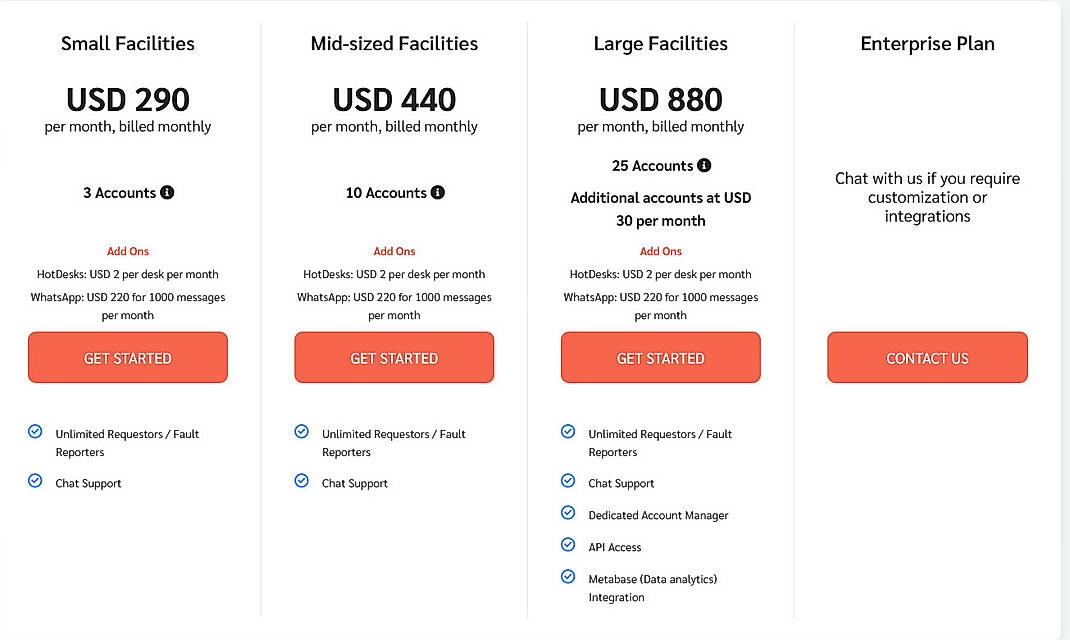
Task: Click the checkmark beside API Access
Action: pyautogui.click(x=568, y=546)
